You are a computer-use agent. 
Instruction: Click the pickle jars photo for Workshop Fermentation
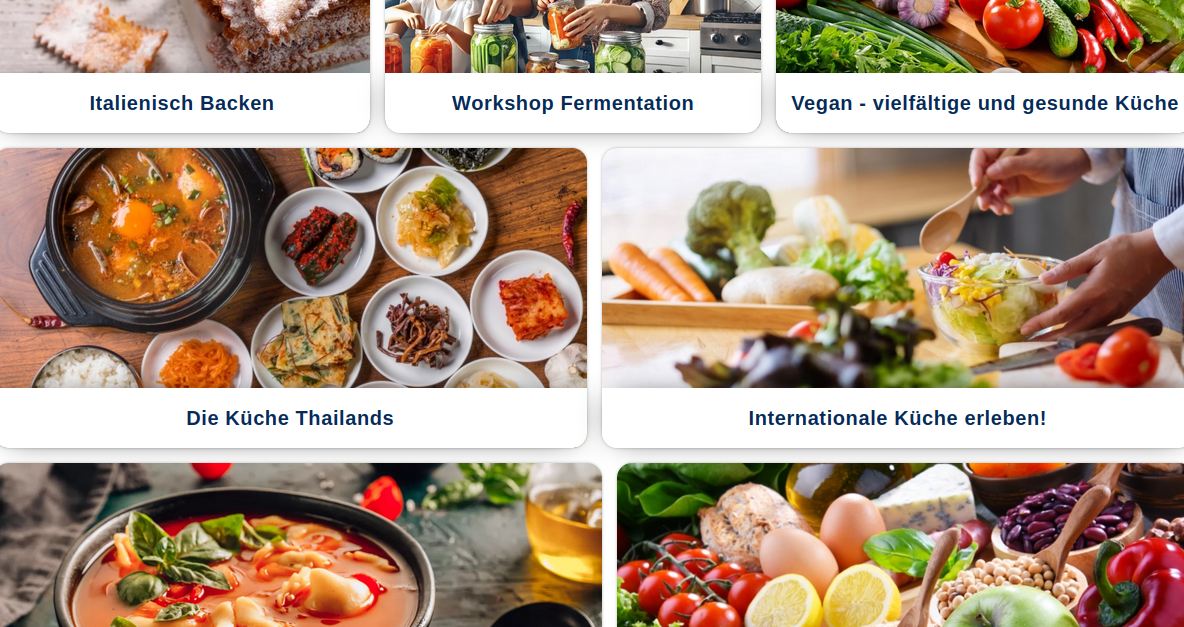[572, 36]
